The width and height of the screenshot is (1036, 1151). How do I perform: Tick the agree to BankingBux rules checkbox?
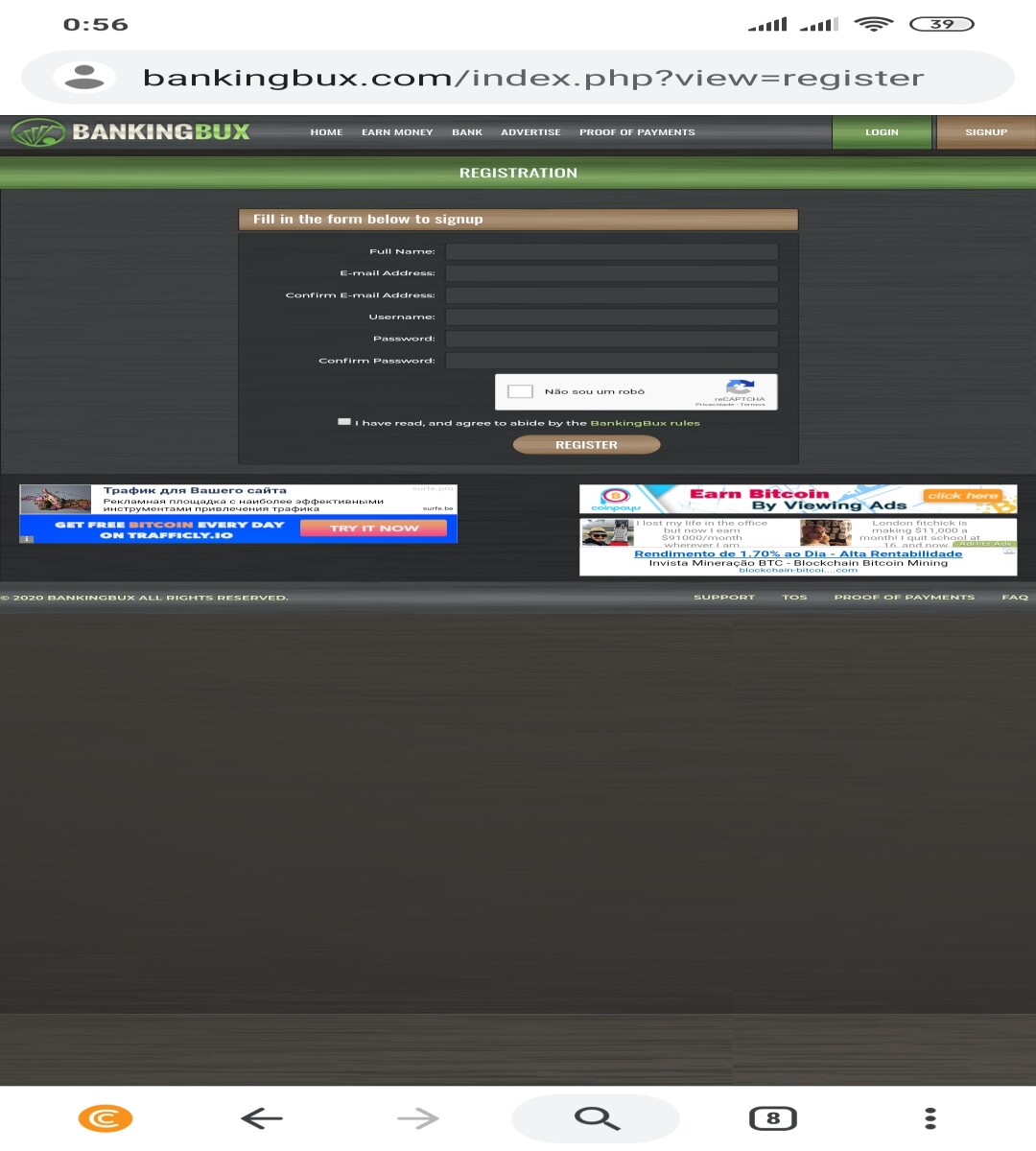point(344,422)
